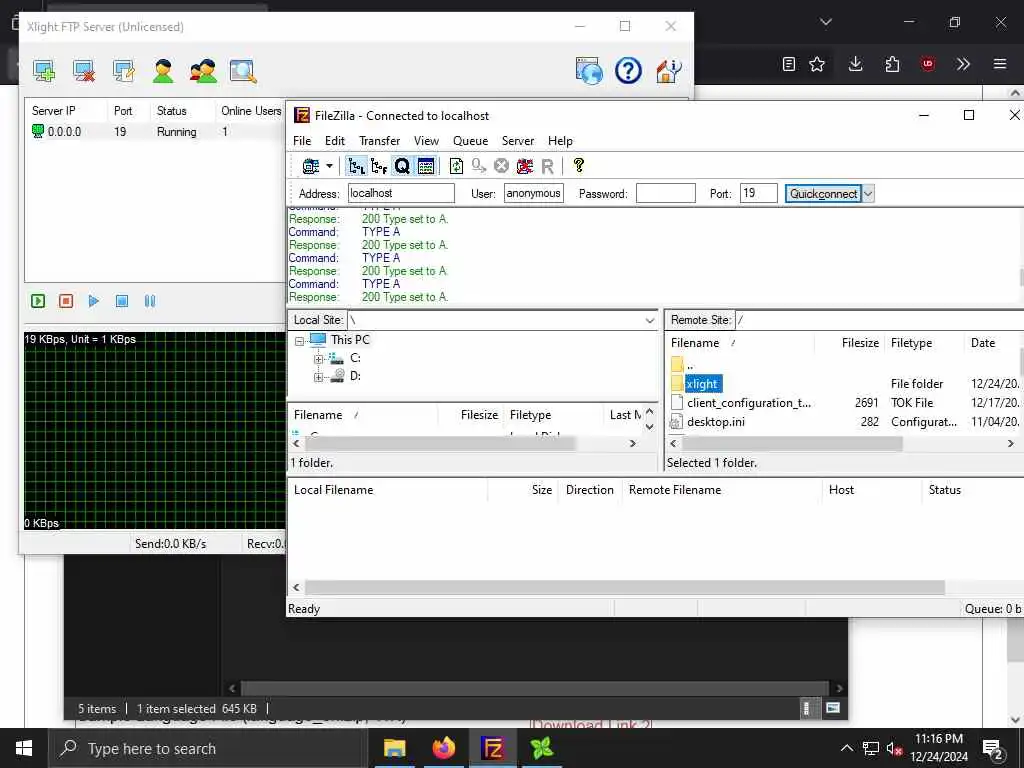Select the client_configuration_t... remote file
1024x768 pixels.
click(748, 403)
